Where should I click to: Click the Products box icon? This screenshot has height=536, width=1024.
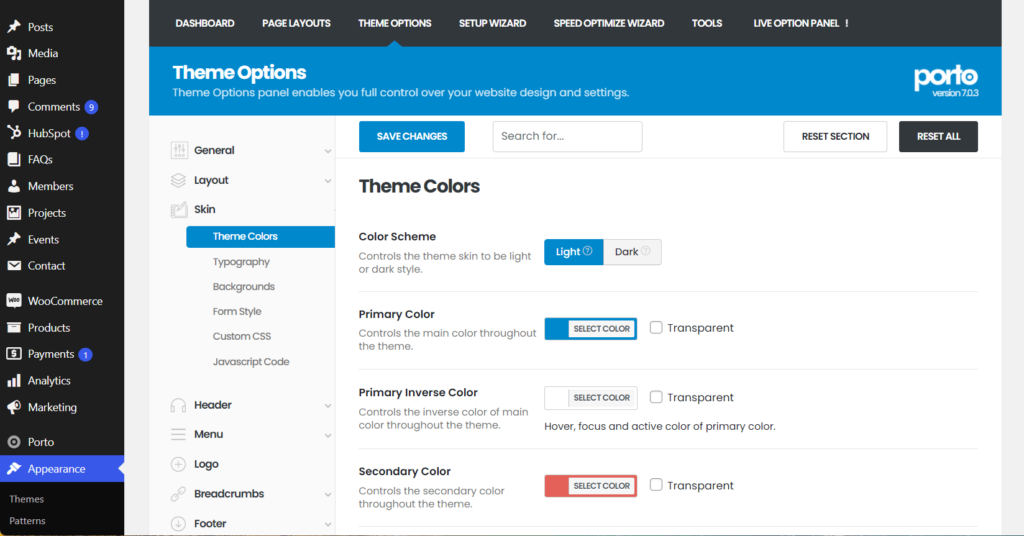coord(14,328)
